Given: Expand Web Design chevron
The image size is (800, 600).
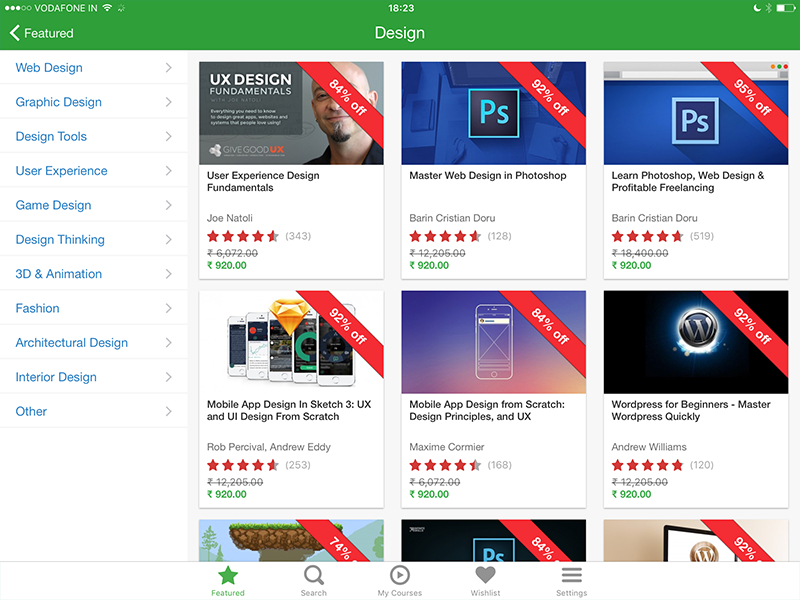Looking at the screenshot, I should [168, 68].
